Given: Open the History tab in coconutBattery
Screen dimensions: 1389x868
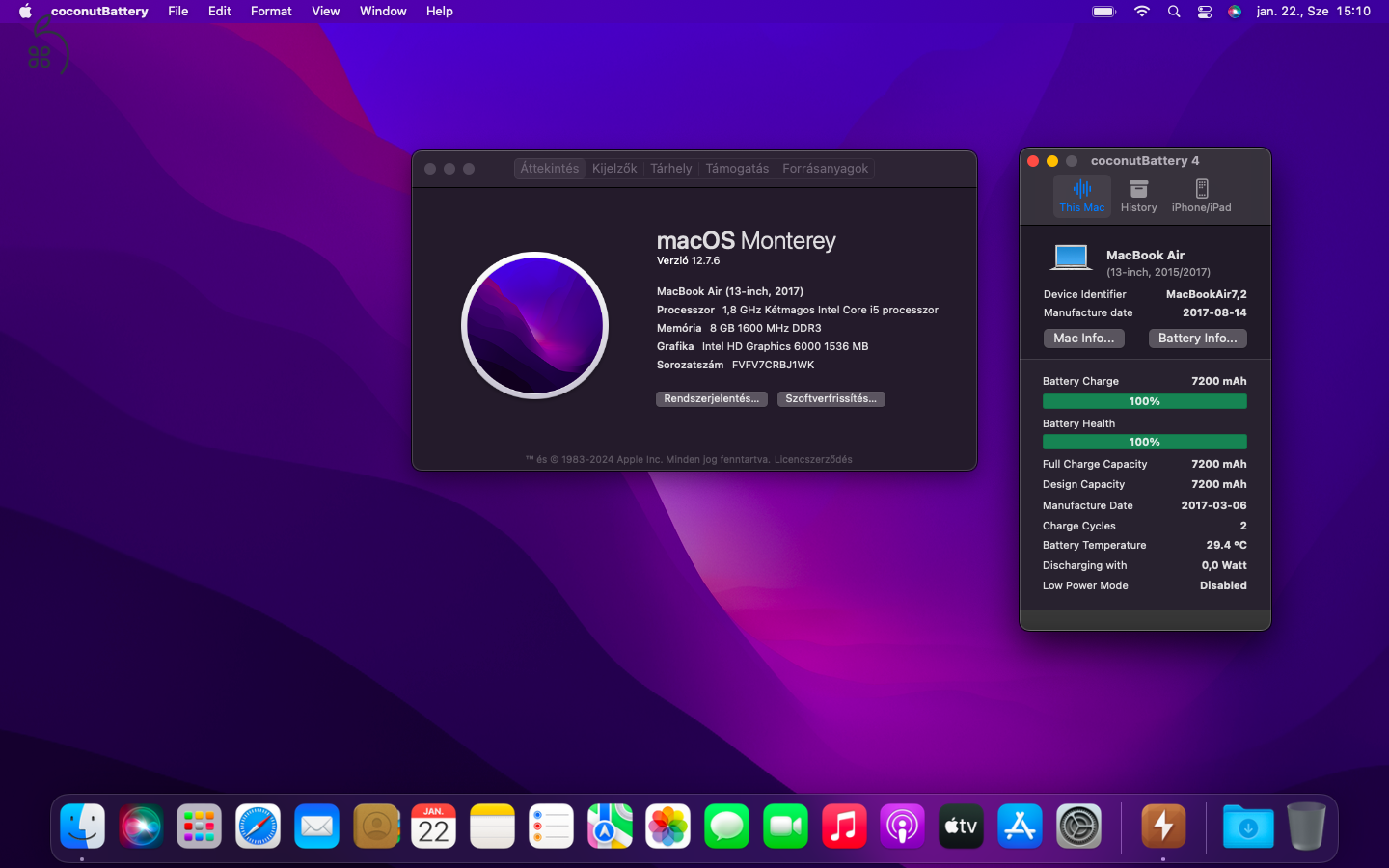Looking at the screenshot, I should (x=1138, y=196).
